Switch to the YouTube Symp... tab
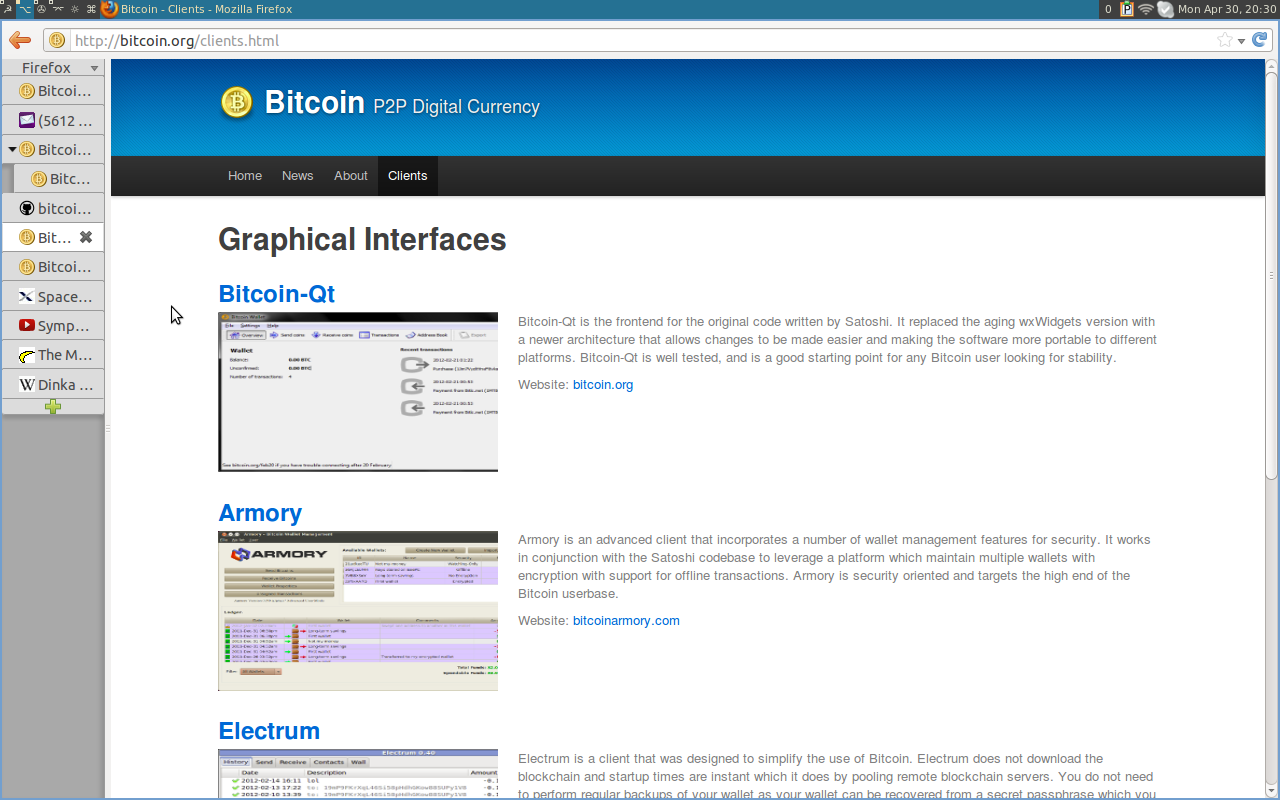This screenshot has width=1280, height=800. (53, 325)
